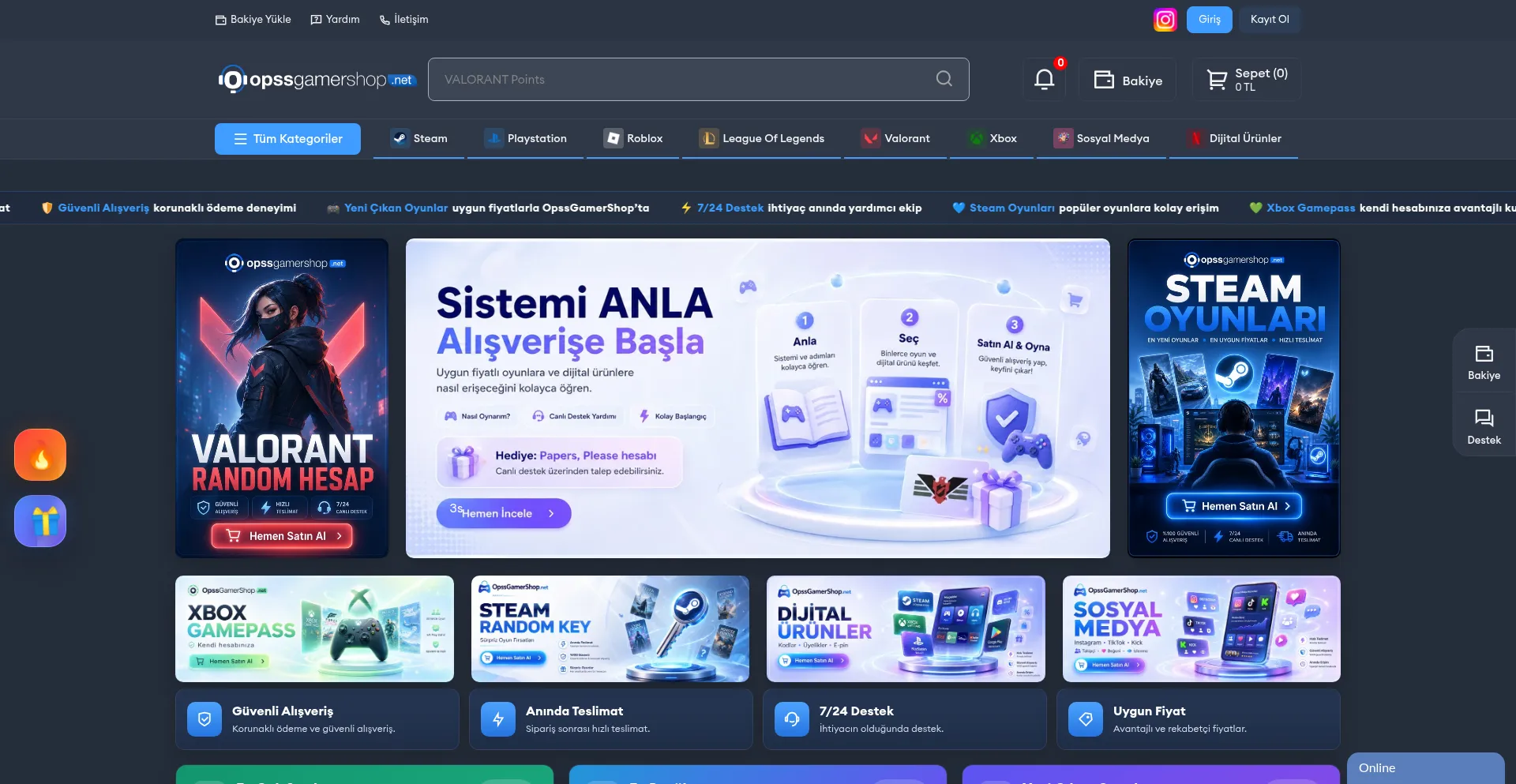The width and height of the screenshot is (1516, 784).
Task: Open the Tüm Kategoriler menu
Action: point(287,139)
